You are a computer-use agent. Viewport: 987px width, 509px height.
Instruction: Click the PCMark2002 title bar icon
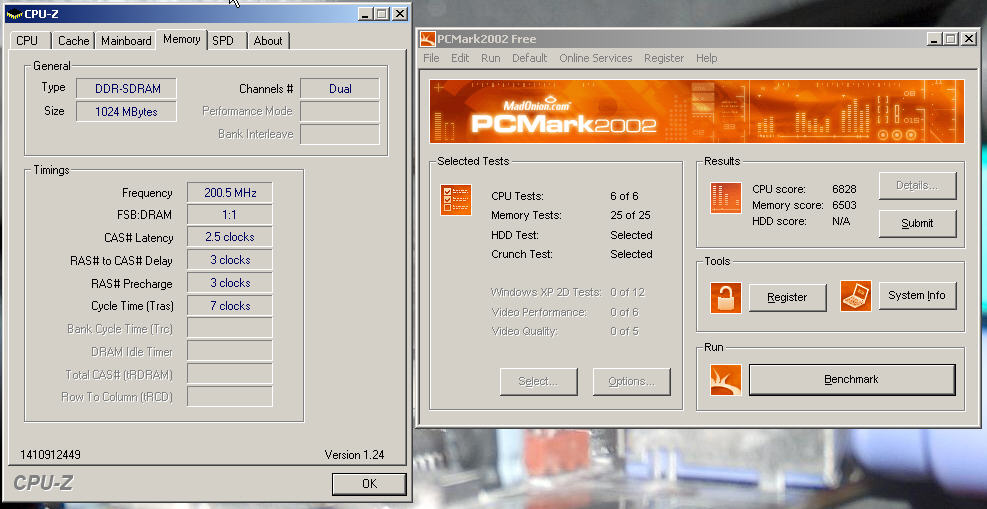[428, 39]
